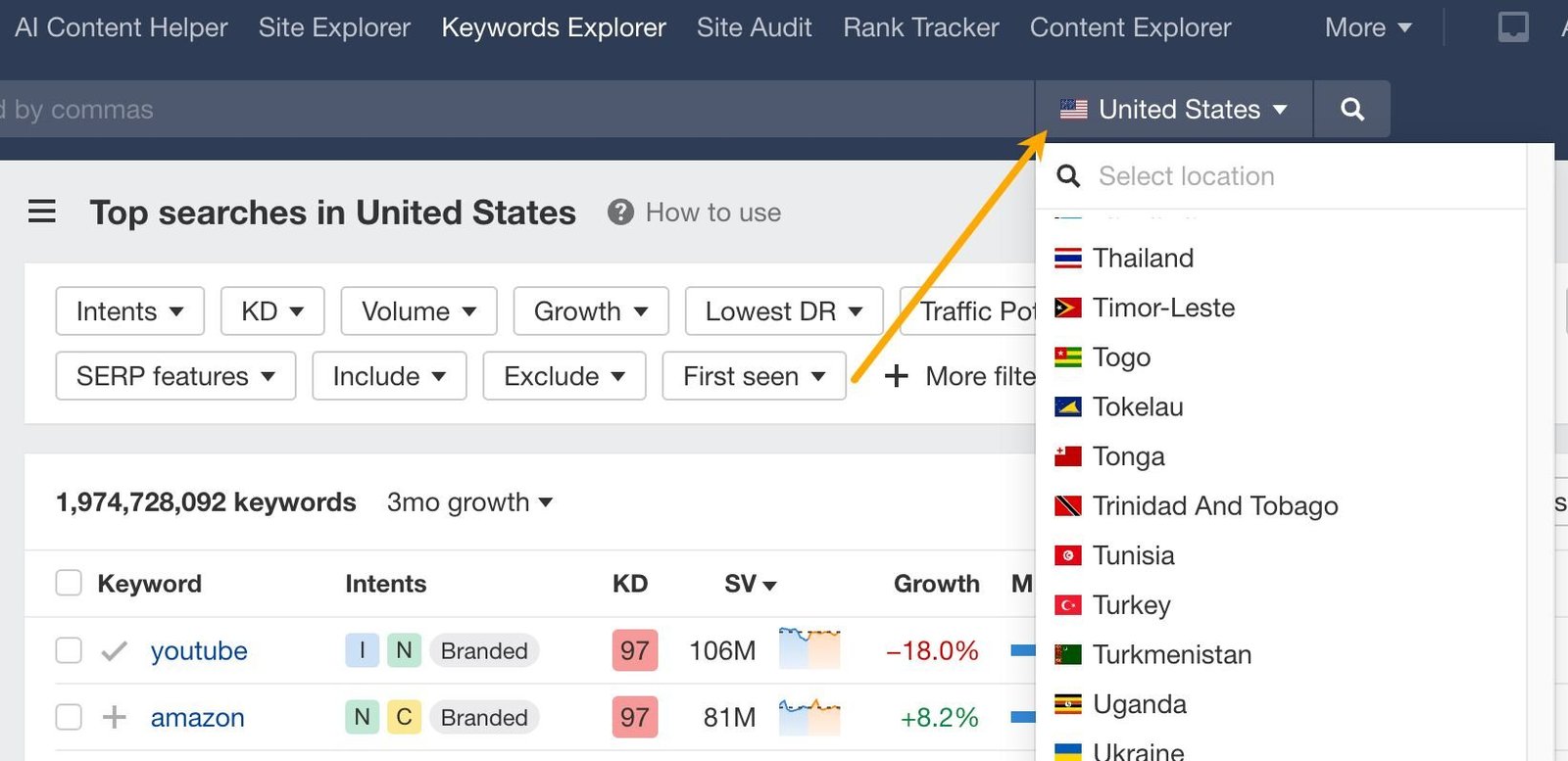The image size is (1568, 761).
Task: Open the youtube keyword link
Action: (199, 650)
